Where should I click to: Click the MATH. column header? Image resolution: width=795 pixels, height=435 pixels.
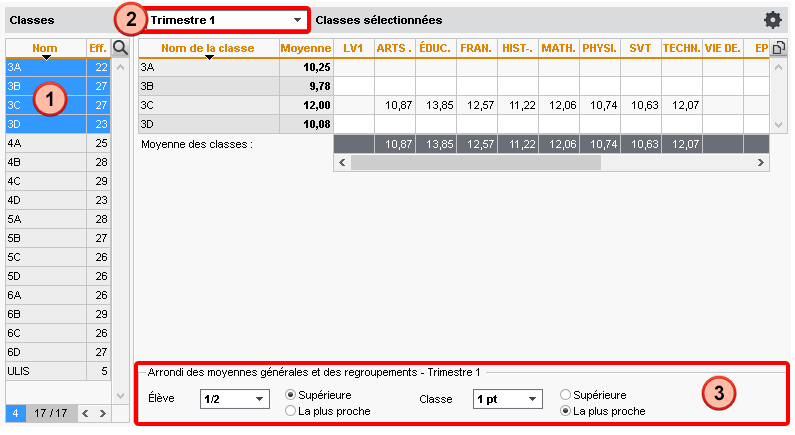pos(557,47)
